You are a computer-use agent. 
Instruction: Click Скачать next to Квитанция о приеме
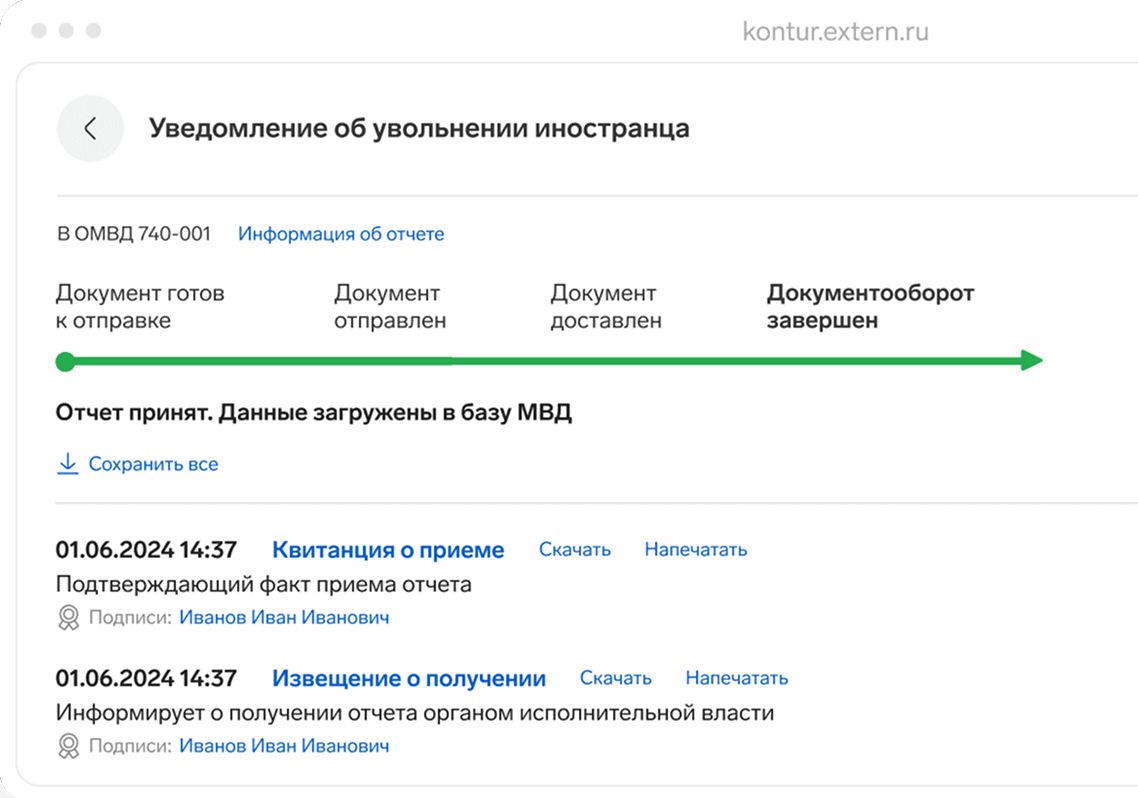[x=574, y=549]
